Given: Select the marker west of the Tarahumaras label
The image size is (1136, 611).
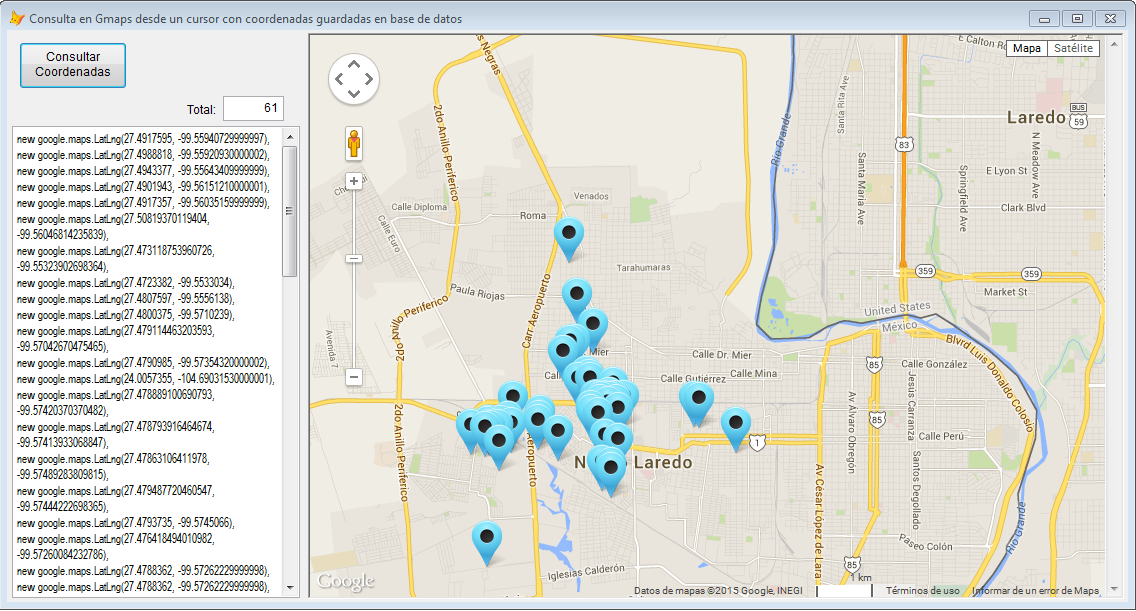Looking at the screenshot, I should coord(577,296).
